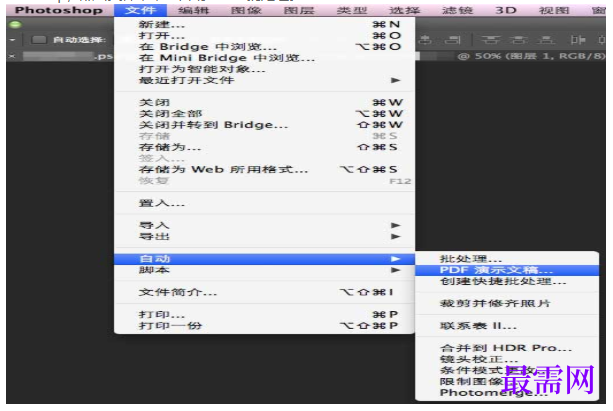The image size is (613, 411).
Task: Choose 置入... menu item
Action: pyautogui.click(x=264, y=203)
